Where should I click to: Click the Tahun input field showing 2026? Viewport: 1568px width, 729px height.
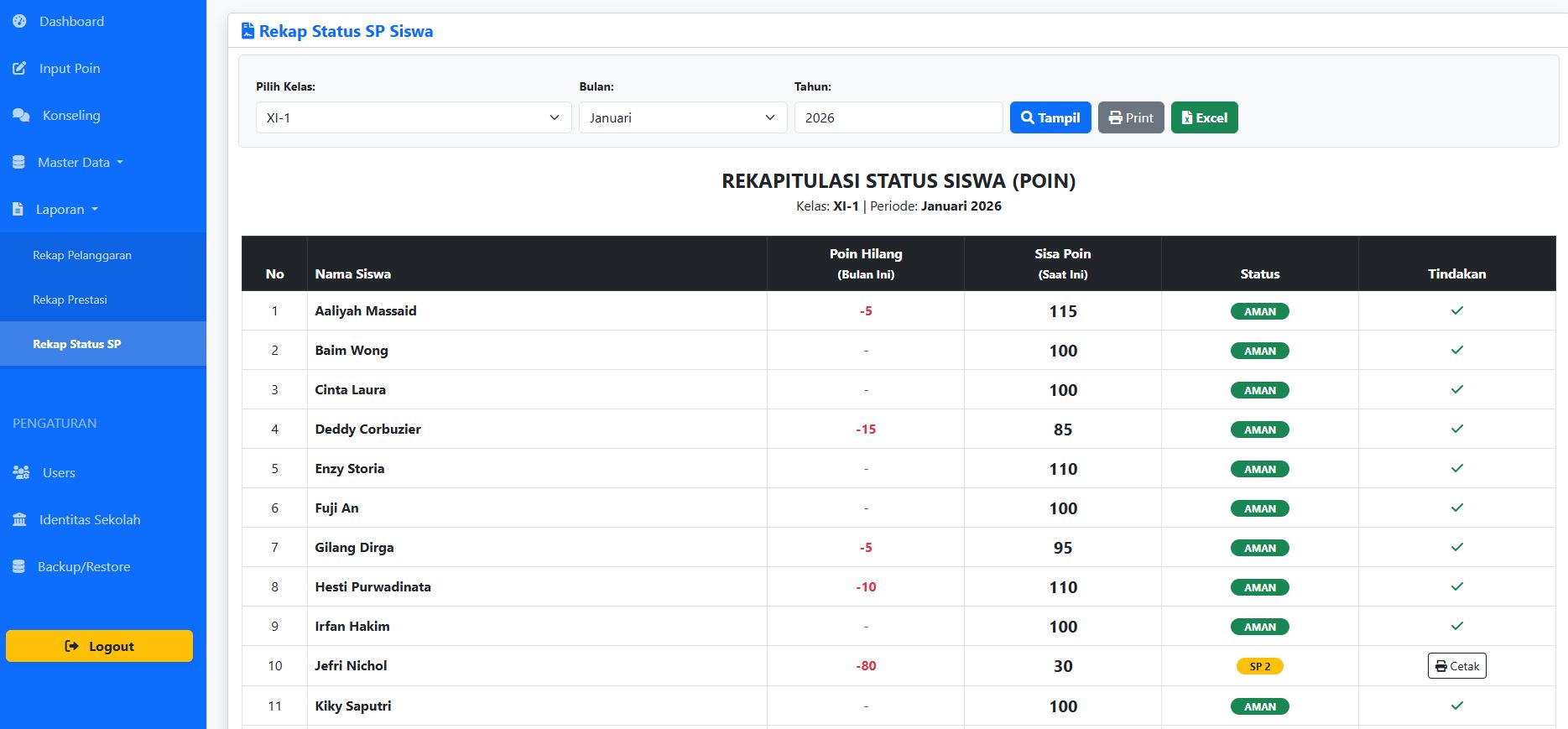coord(898,117)
